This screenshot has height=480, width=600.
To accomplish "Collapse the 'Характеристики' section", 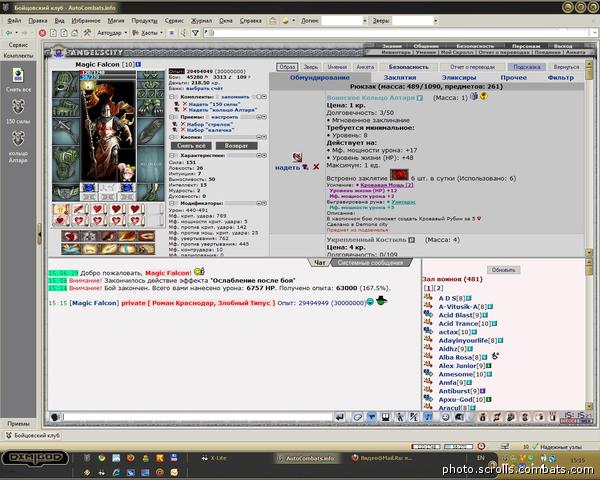I will tap(172, 155).
